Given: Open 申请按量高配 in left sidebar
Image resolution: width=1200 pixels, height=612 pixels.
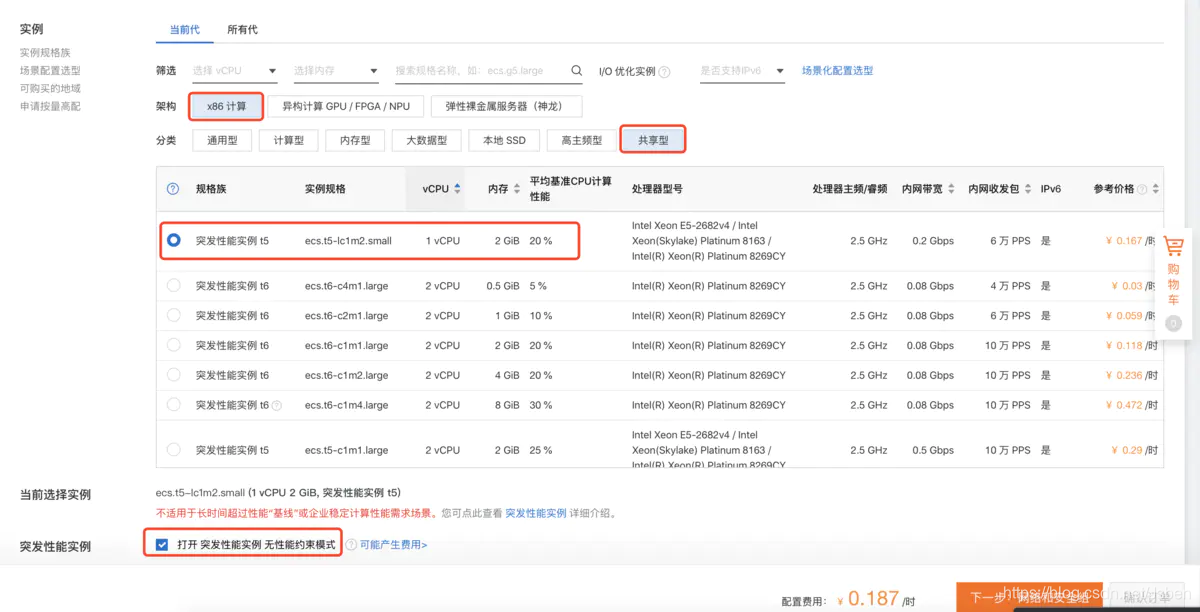Looking at the screenshot, I should [x=50, y=106].
